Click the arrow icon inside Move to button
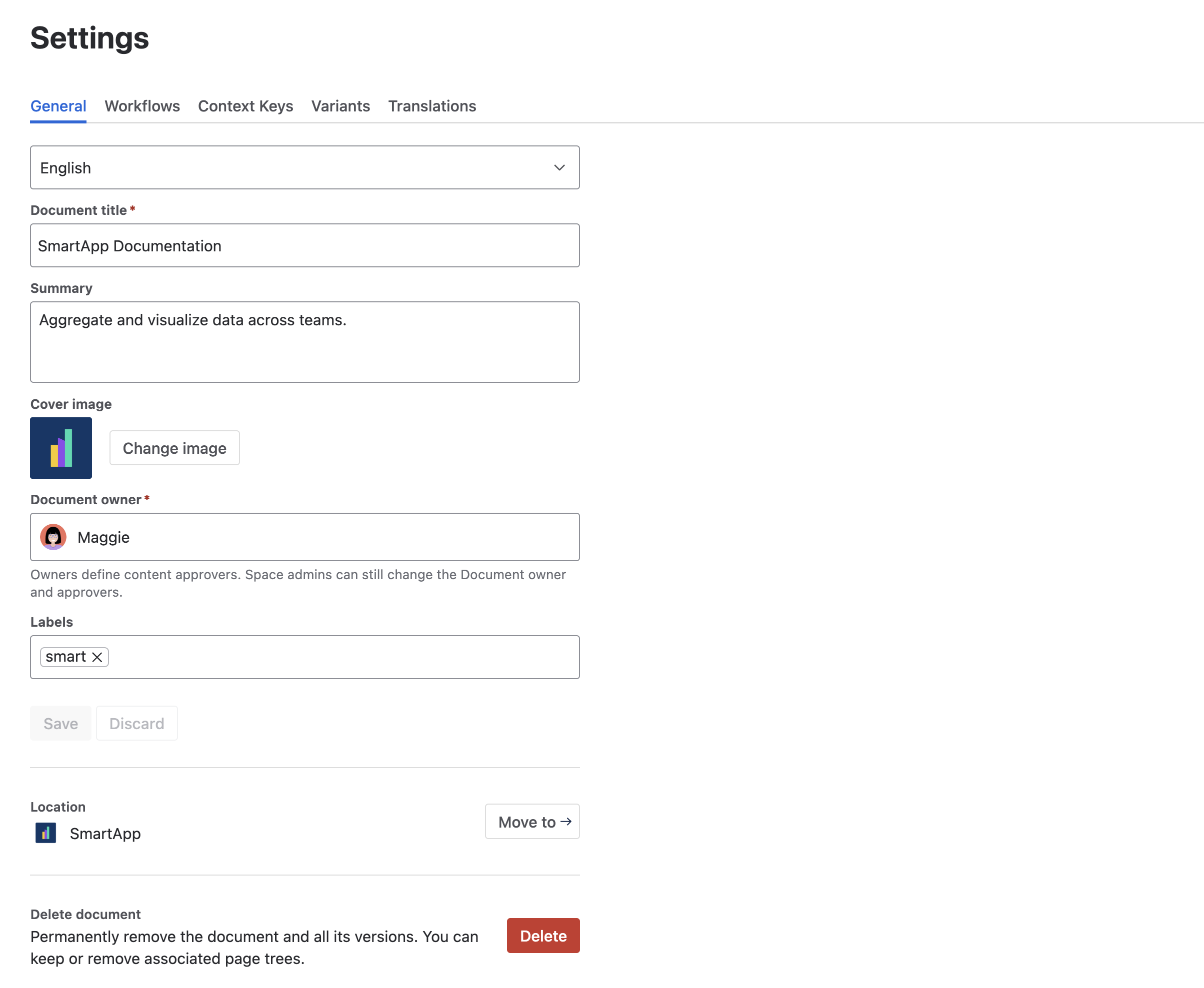1204x988 pixels. point(567,821)
